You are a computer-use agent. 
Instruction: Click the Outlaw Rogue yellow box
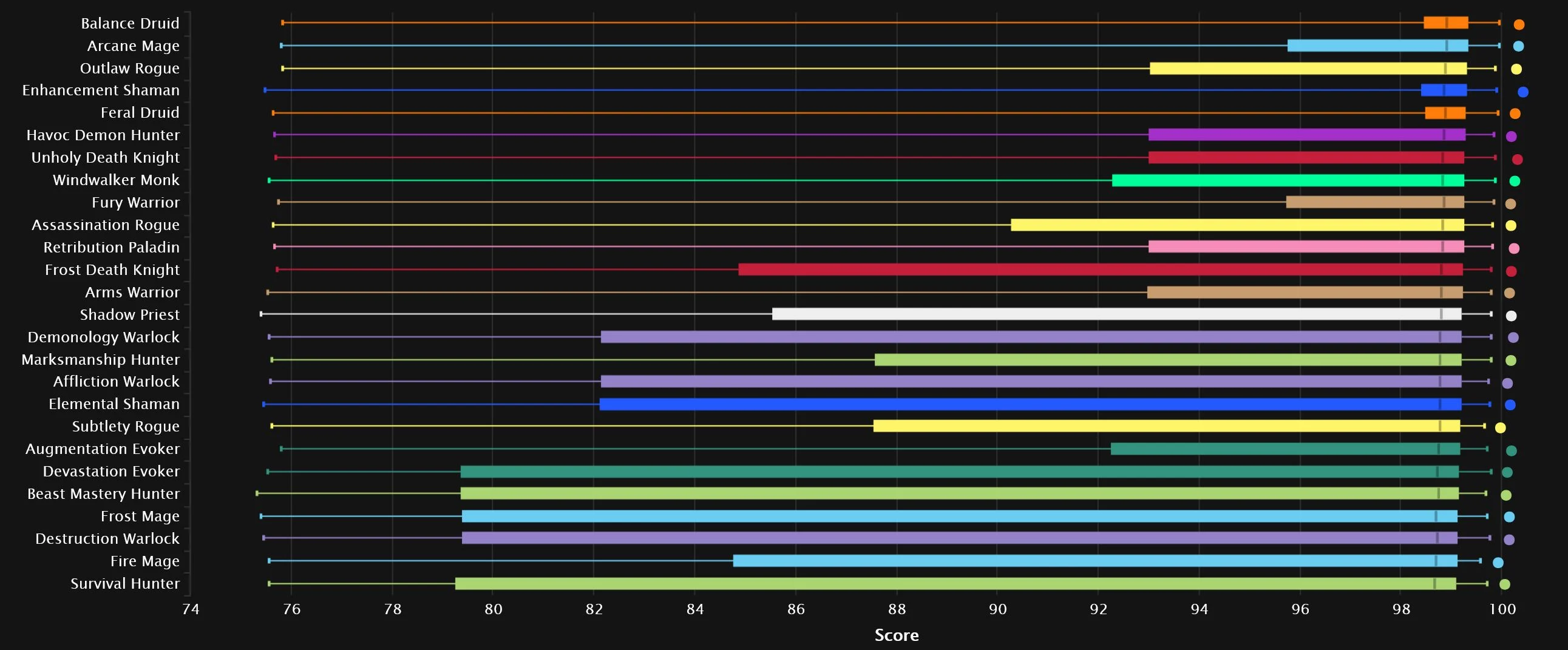1308,68
